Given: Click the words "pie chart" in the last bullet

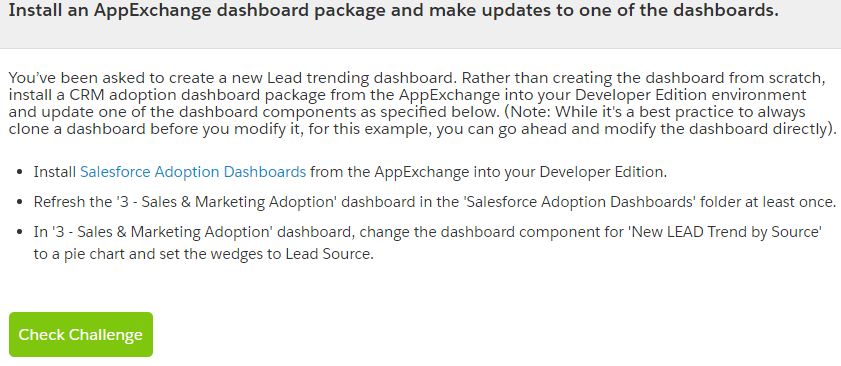Looking at the screenshot, I should [x=81, y=253].
